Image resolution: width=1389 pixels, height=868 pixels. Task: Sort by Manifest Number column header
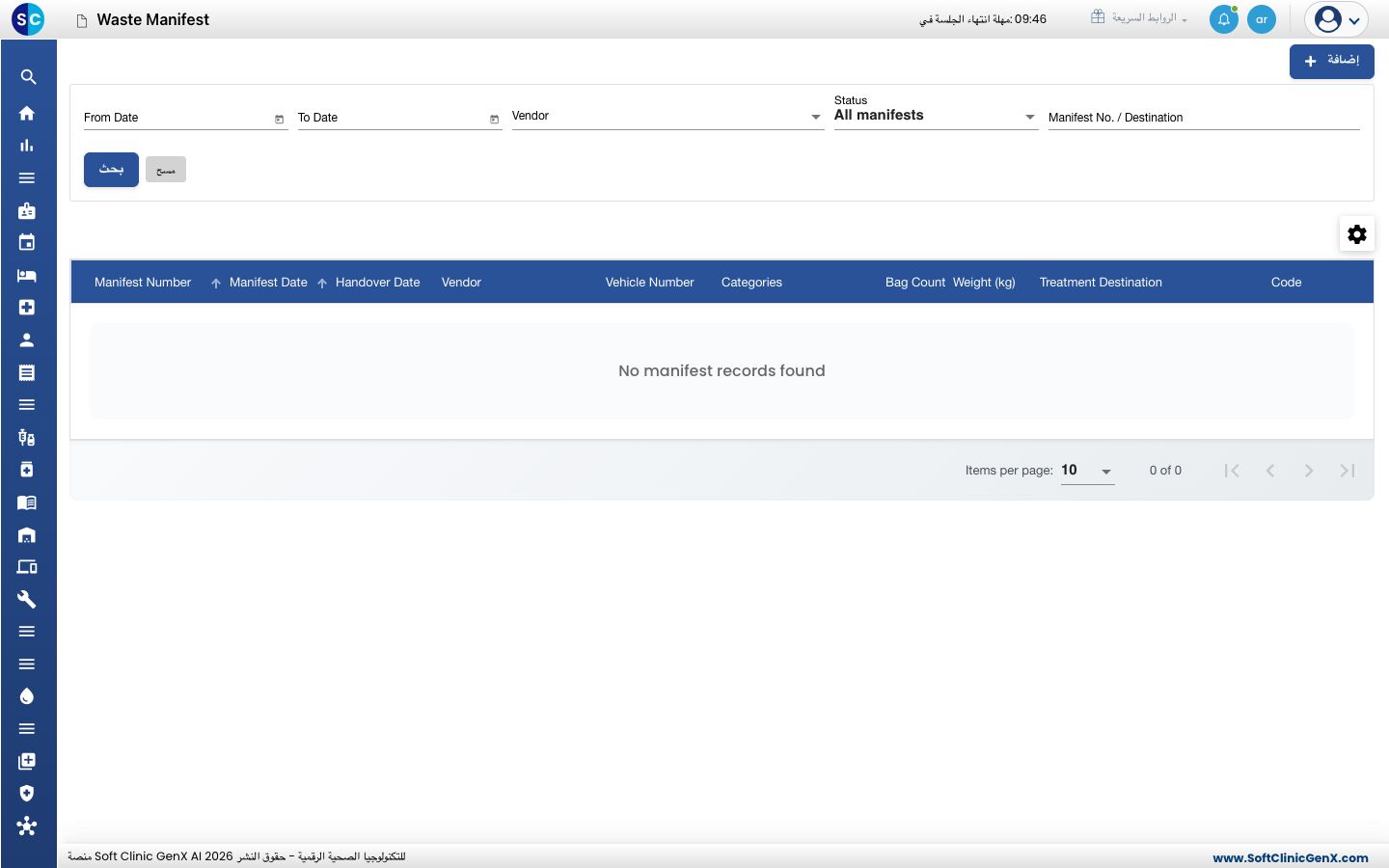tap(143, 283)
